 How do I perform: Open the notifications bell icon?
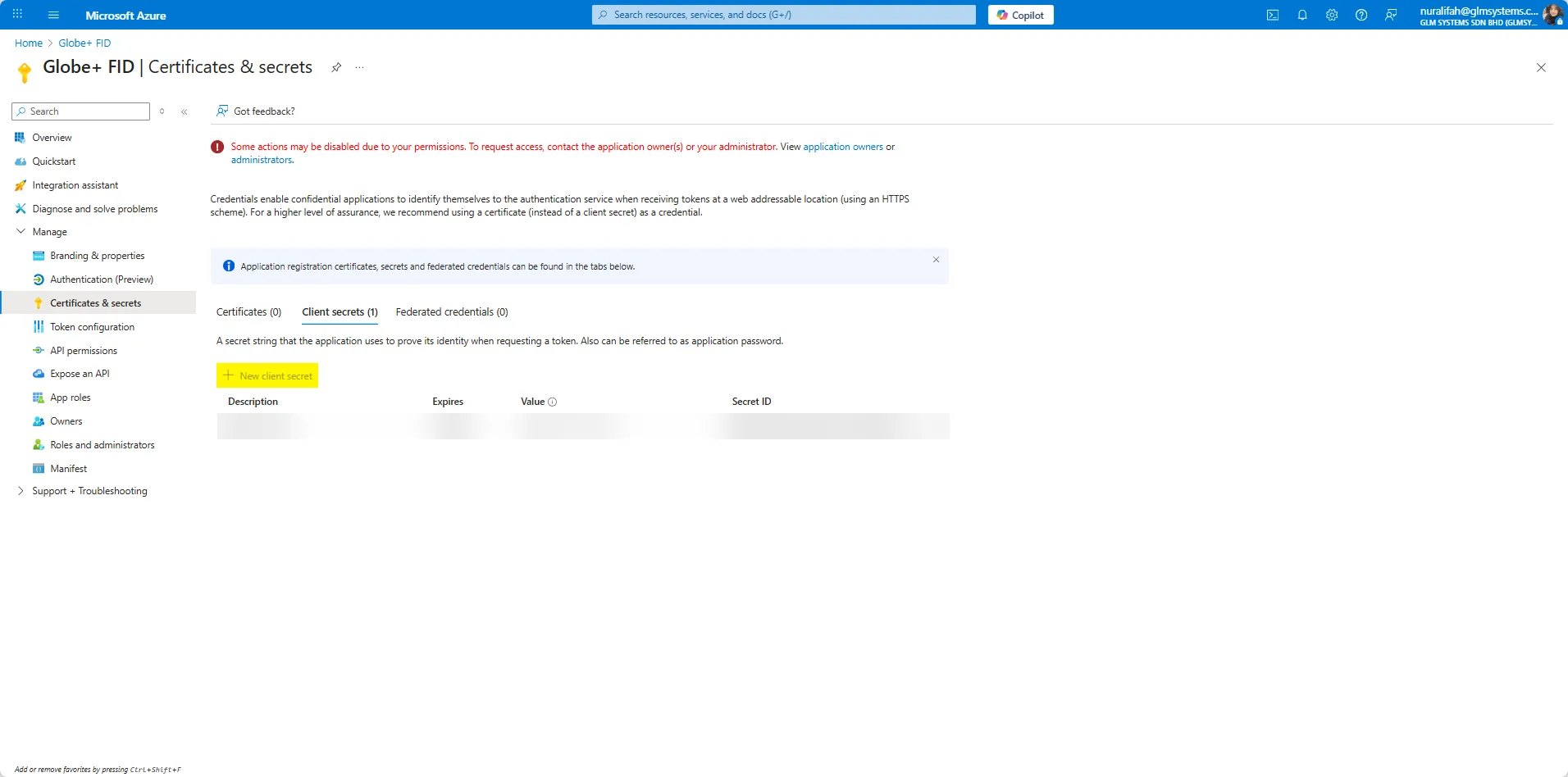tap(1301, 15)
